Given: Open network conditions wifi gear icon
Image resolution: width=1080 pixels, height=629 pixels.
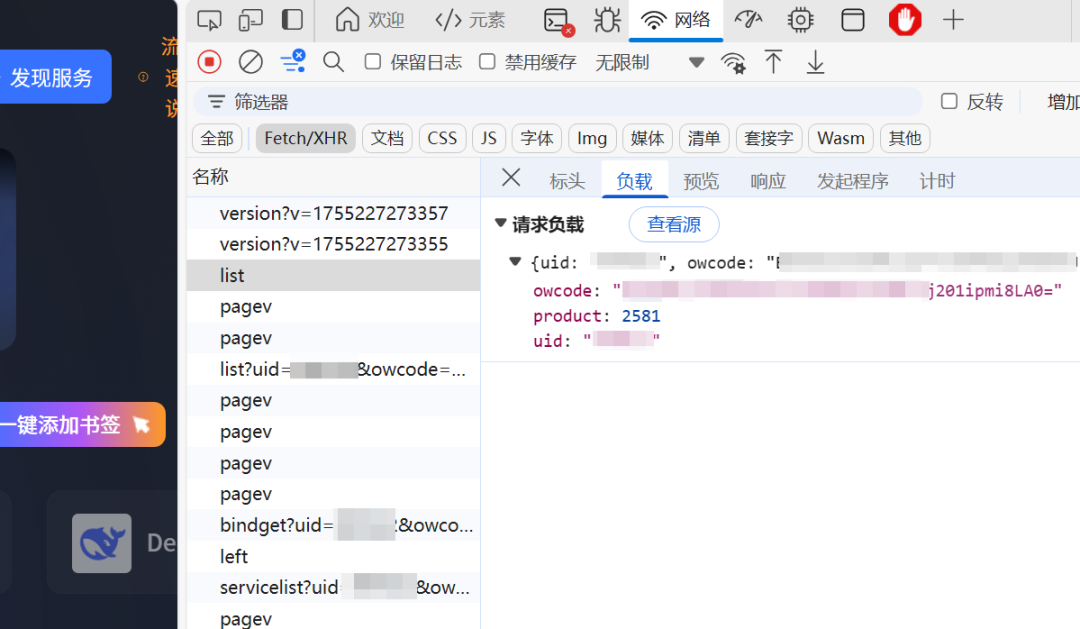Looking at the screenshot, I should tap(734, 63).
